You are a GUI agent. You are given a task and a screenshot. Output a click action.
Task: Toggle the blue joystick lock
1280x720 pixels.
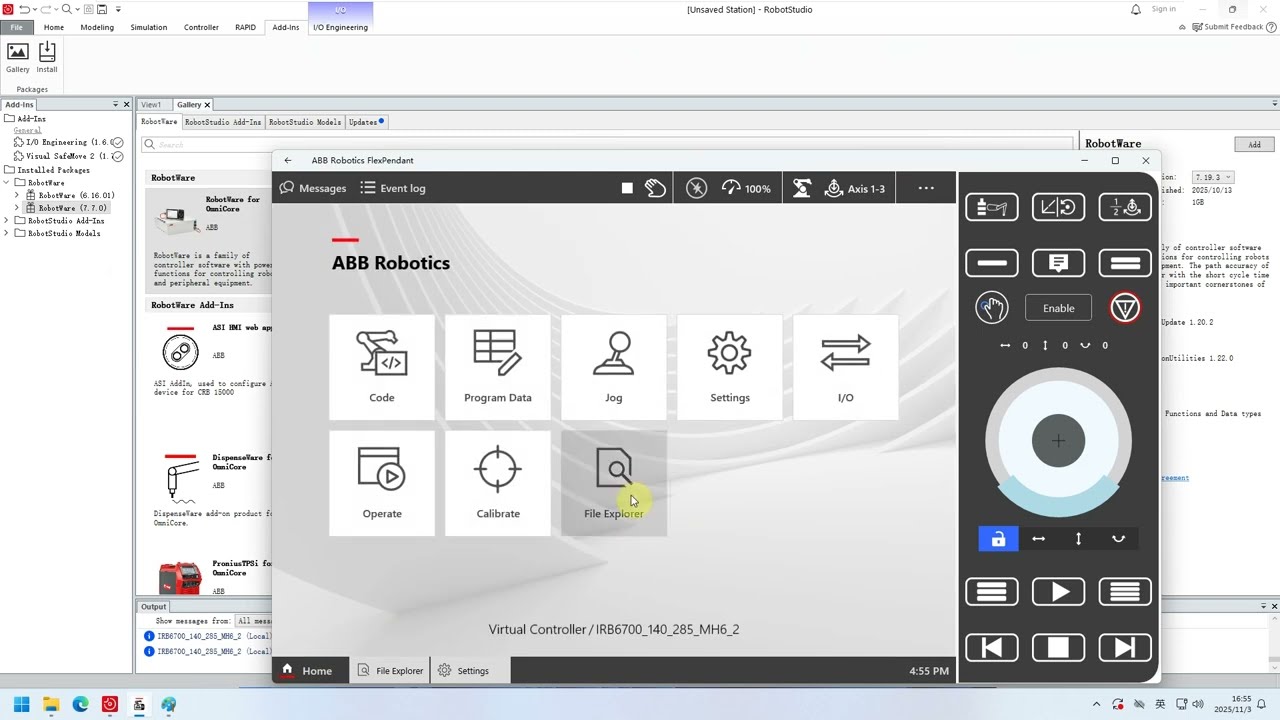[x=998, y=539]
